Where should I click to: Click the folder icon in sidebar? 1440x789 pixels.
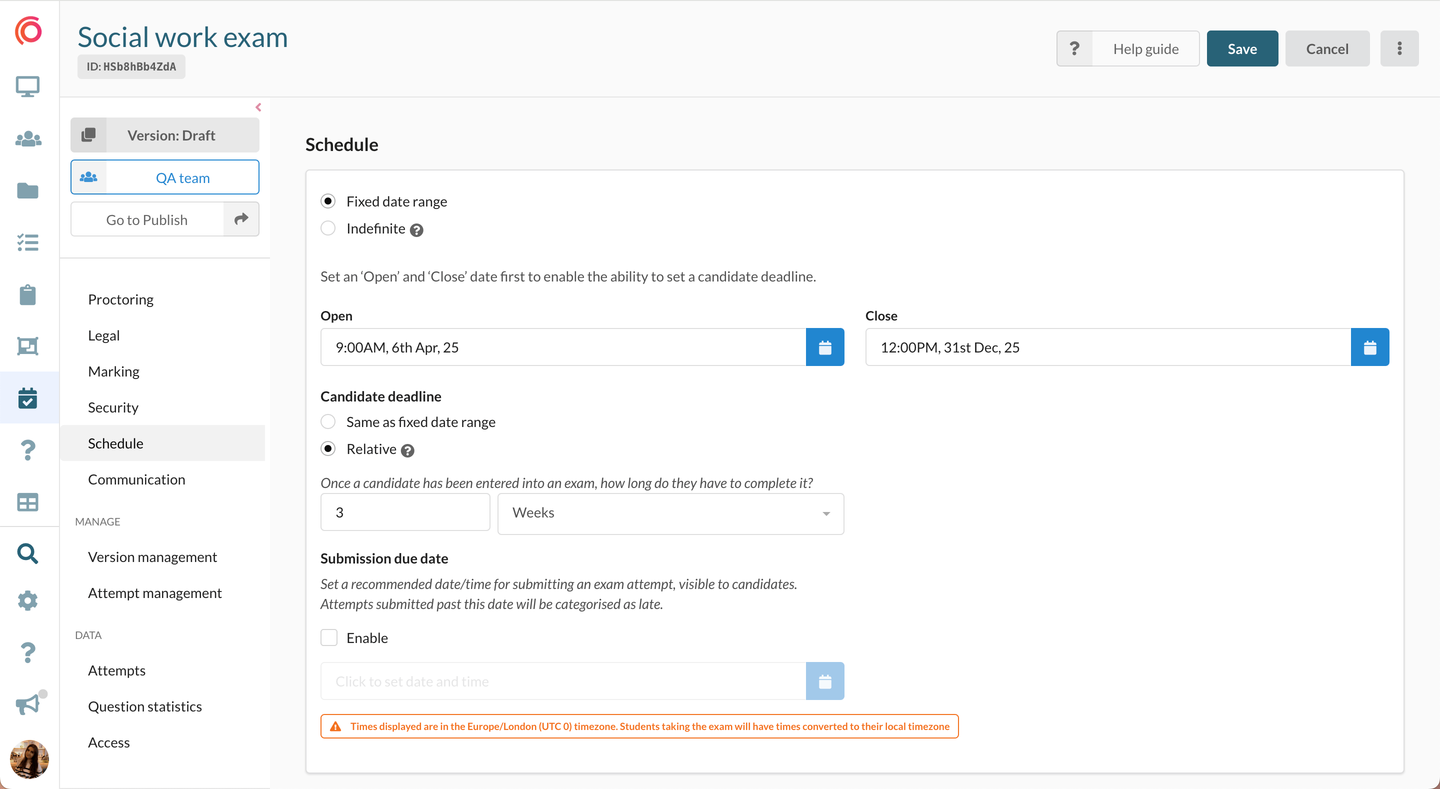28,191
